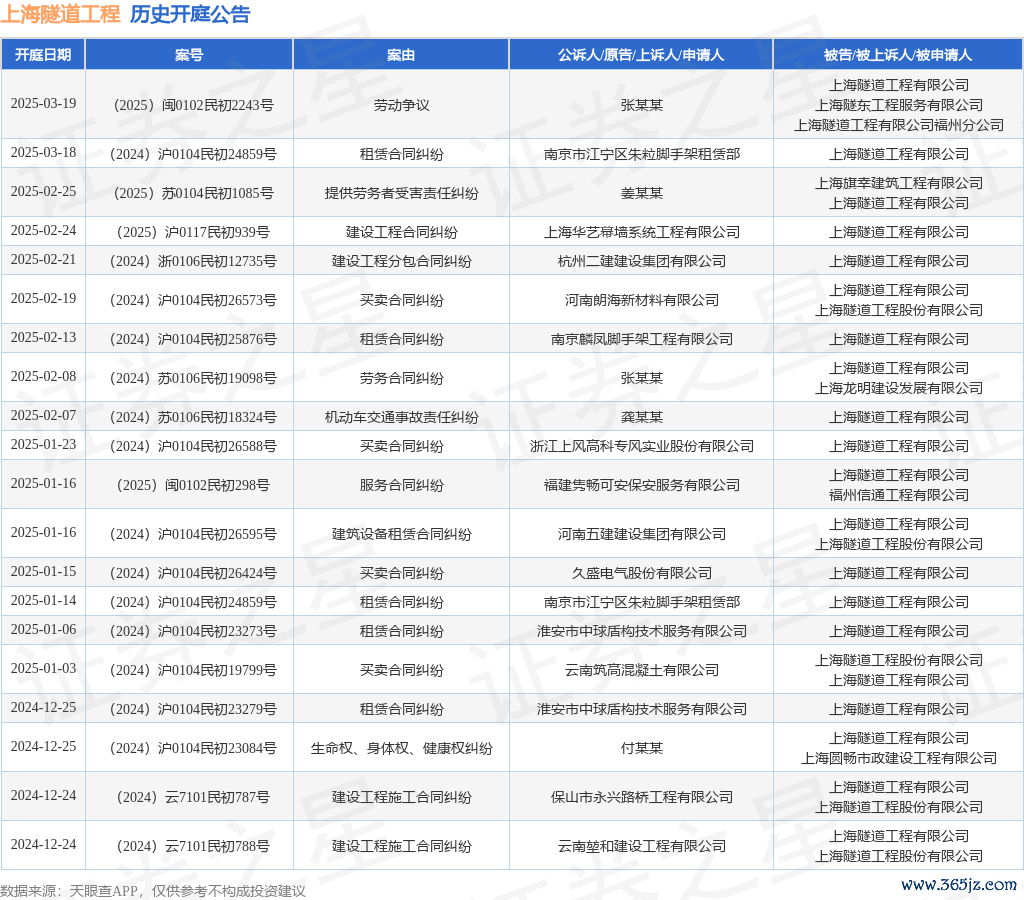Click case number 云7101民初787号
The width and height of the screenshot is (1024, 900).
[193, 797]
